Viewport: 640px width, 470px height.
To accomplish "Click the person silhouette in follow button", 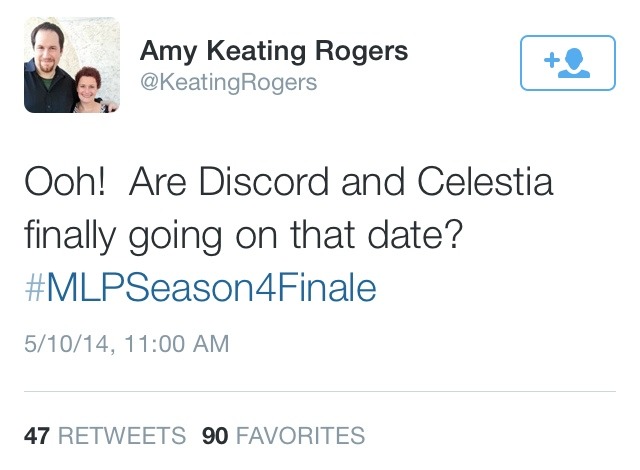I will (575, 64).
